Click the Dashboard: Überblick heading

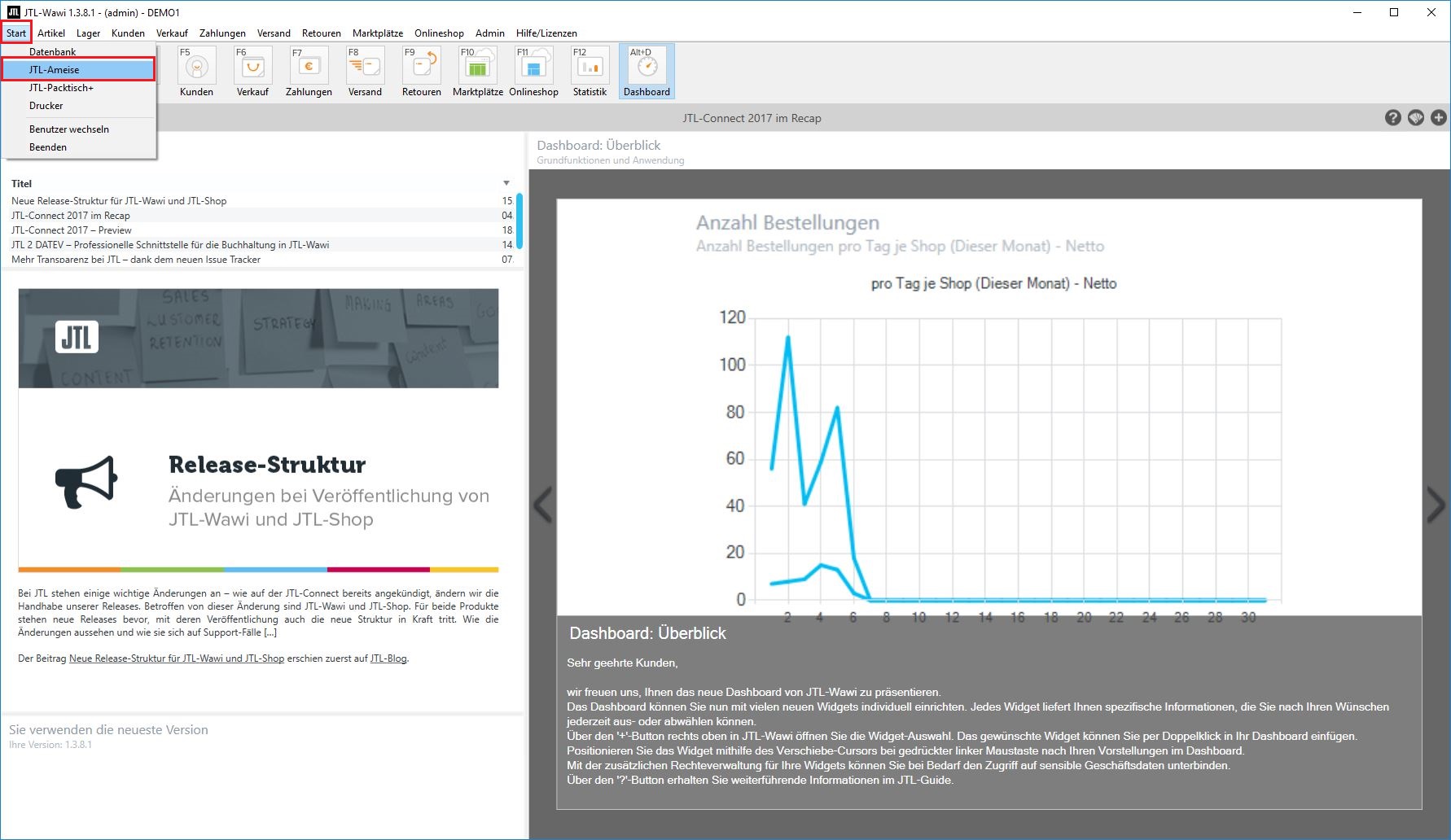click(x=598, y=145)
